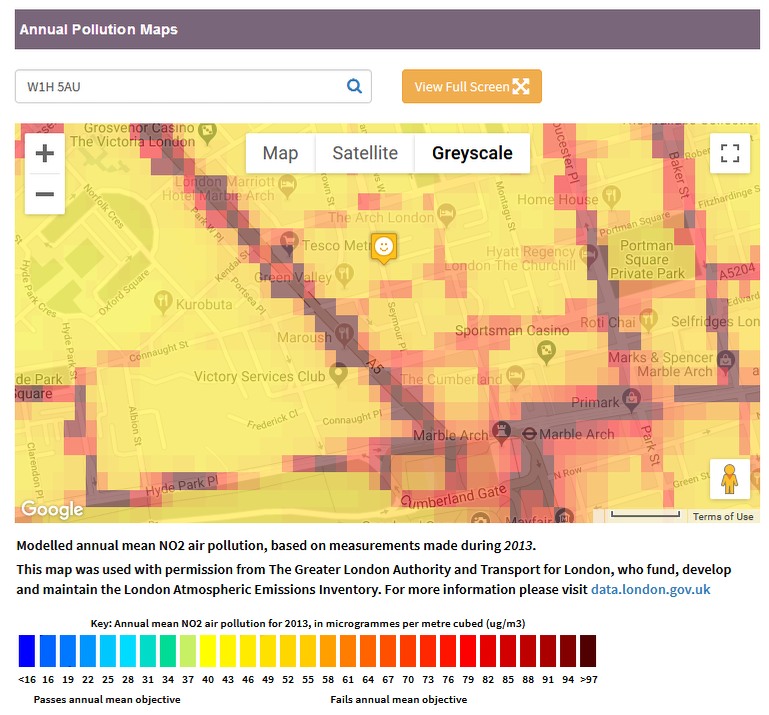Switch to Satellite map view
The image size is (769, 715).
[365, 153]
